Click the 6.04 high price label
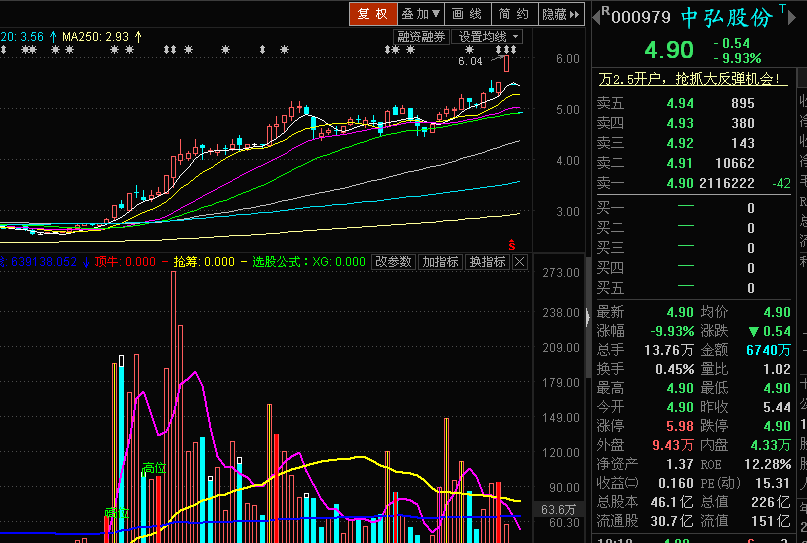This screenshot has width=807, height=543. pyautogui.click(x=470, y=61)
